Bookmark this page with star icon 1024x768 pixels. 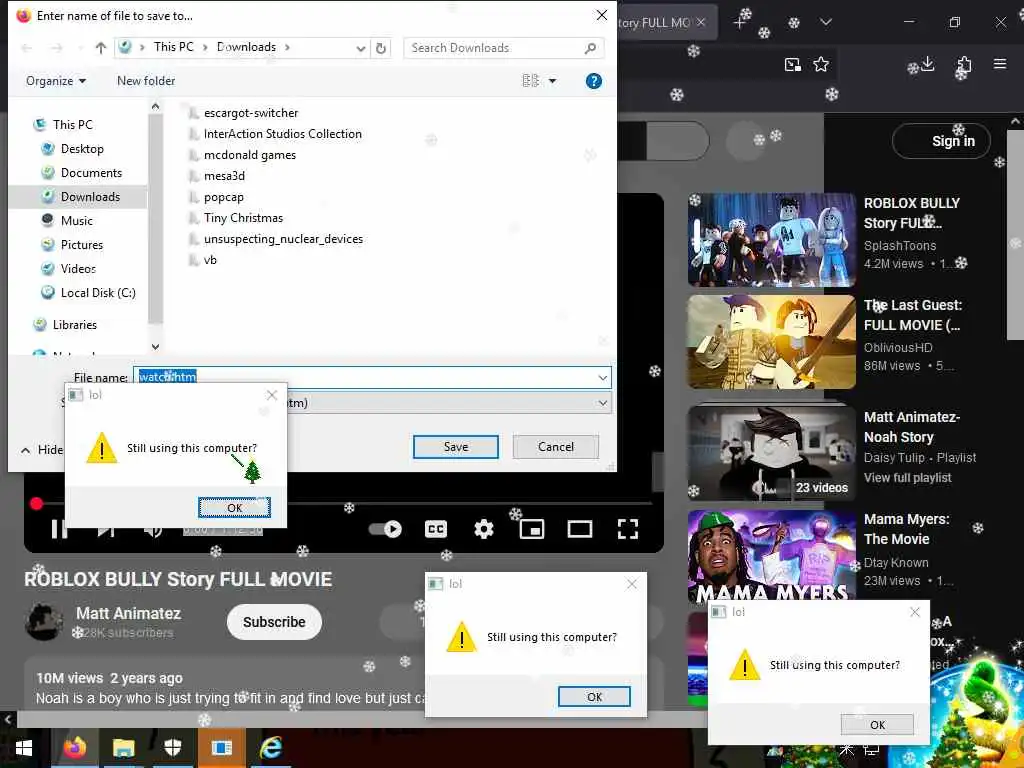click(821, 64)
